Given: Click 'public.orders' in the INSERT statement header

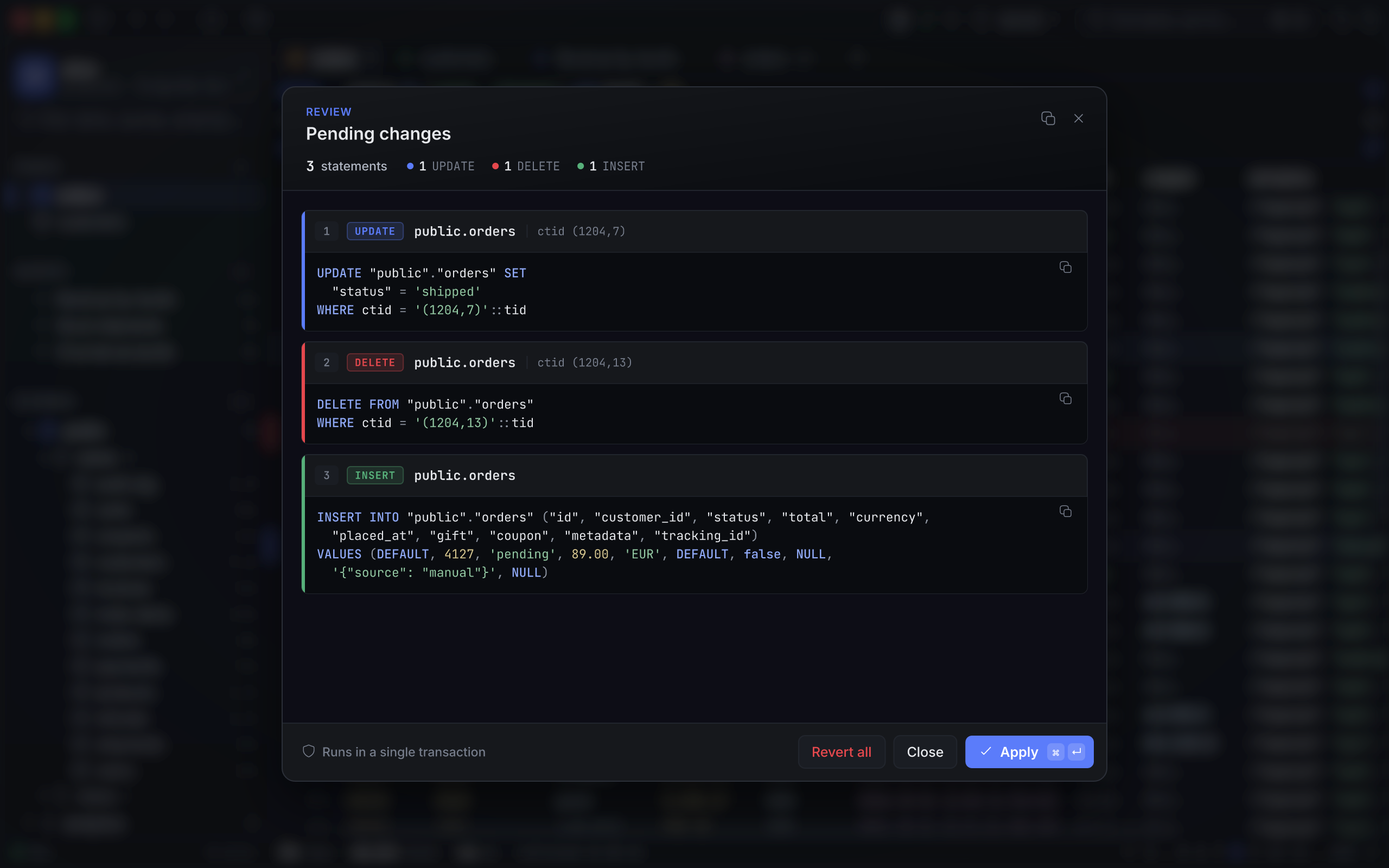Looking at the screenshot, I should click(x=464, y=475).
